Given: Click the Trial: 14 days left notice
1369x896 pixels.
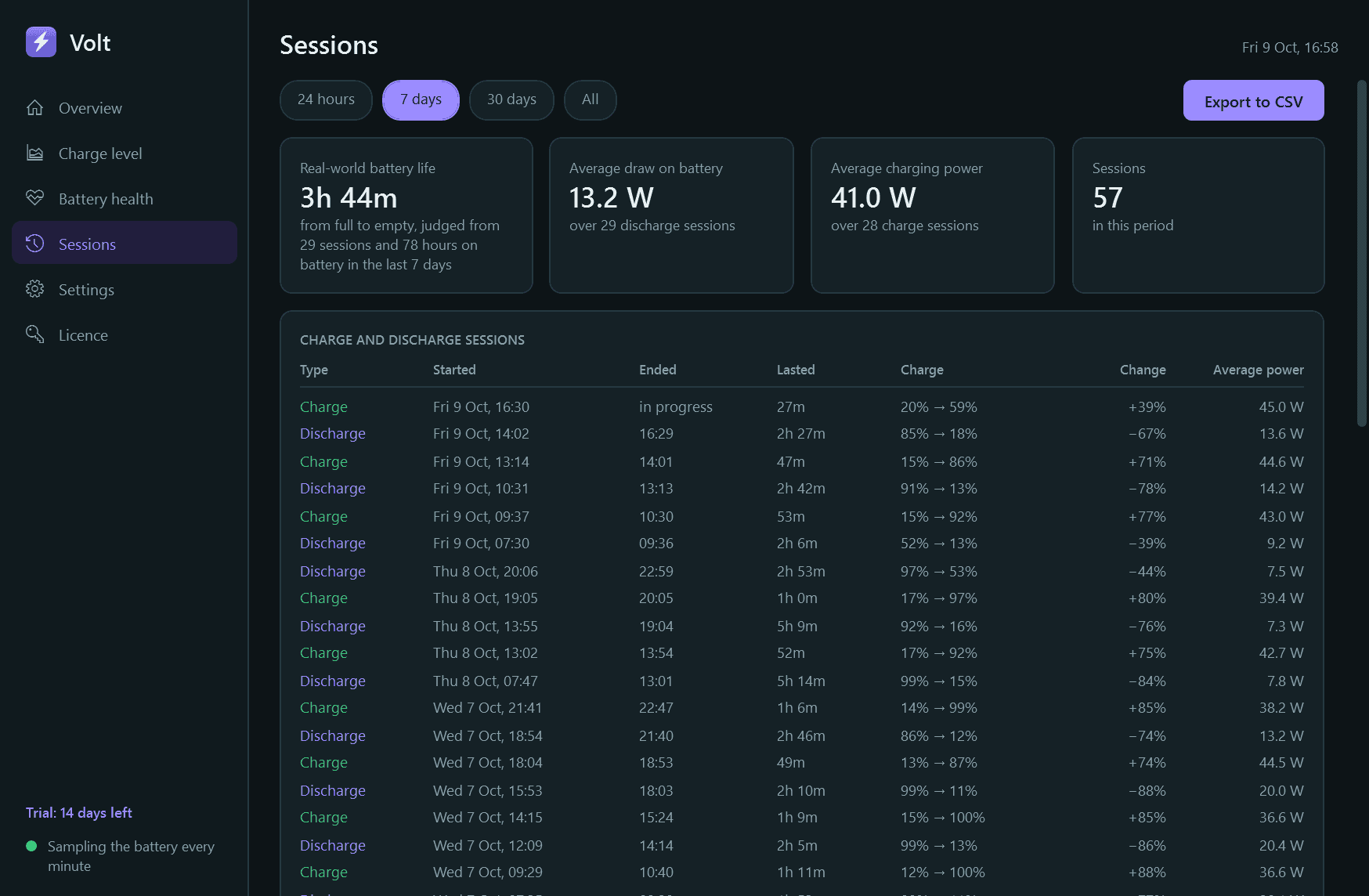Looking at the screenshot, I should (x=79, y=813).
